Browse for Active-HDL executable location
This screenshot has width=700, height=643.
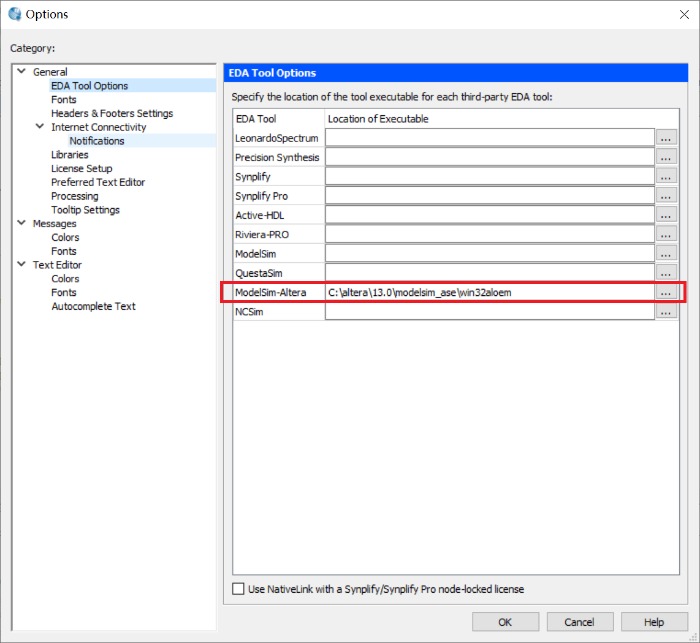666,215
